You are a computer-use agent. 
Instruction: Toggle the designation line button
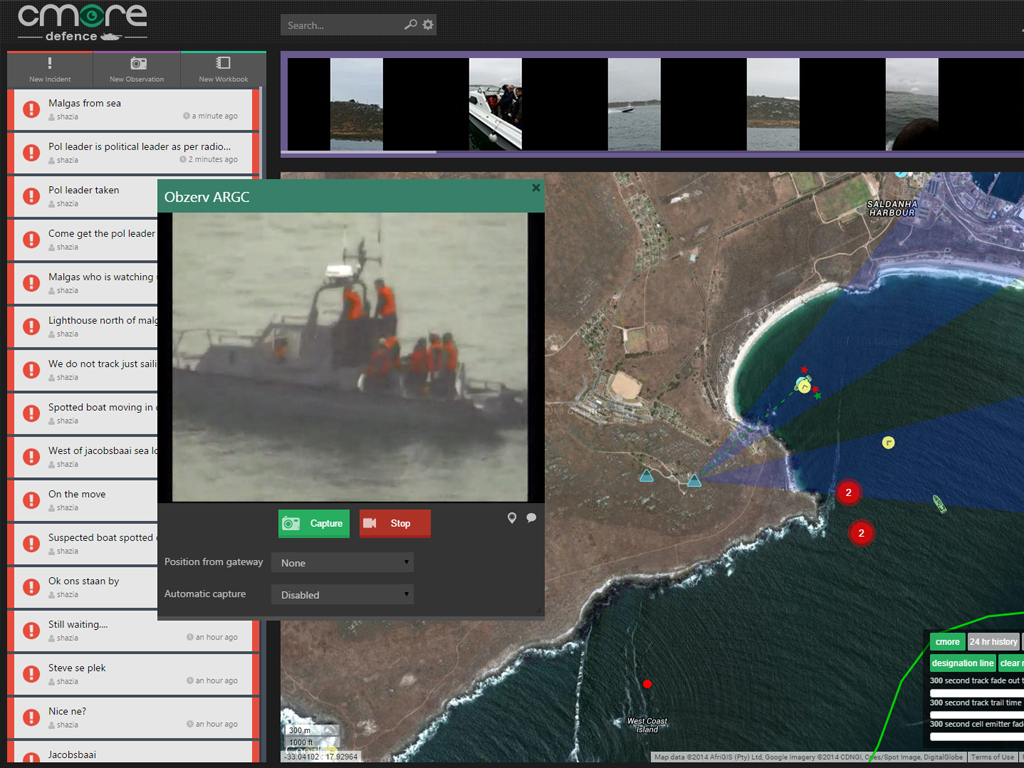pyautogui.click(x=963, y=663)
